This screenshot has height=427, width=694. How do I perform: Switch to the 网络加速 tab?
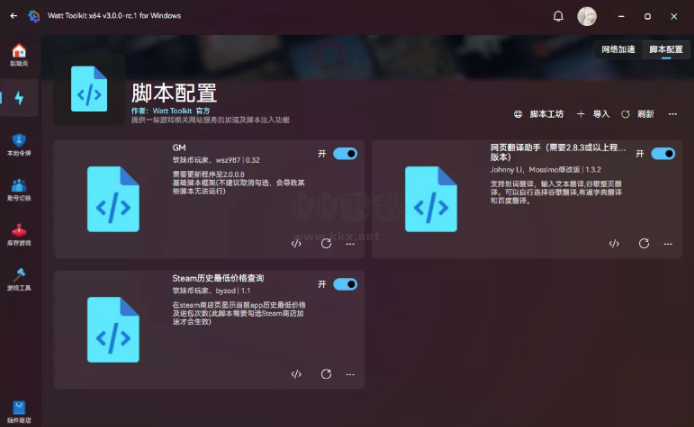618,49
